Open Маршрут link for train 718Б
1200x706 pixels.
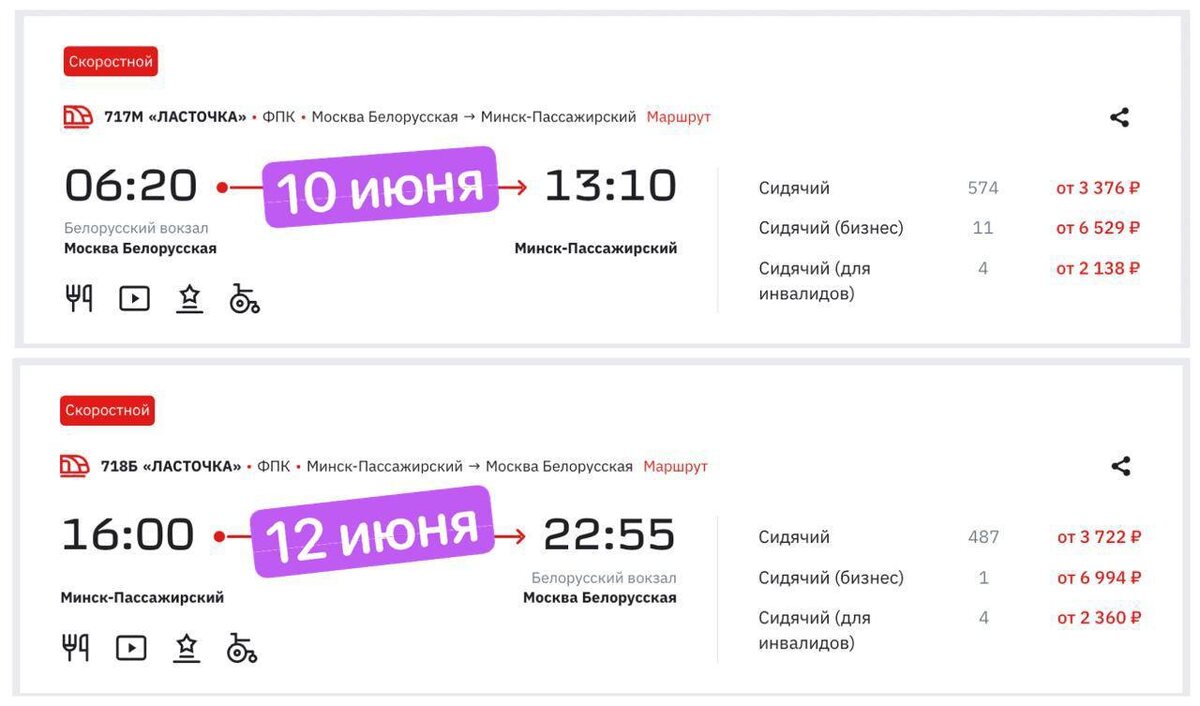click(675, 466)
